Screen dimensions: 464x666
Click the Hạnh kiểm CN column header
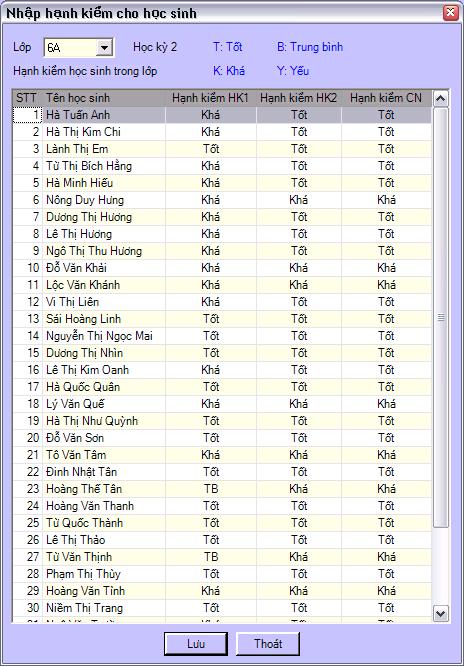(x=386, y=98)
